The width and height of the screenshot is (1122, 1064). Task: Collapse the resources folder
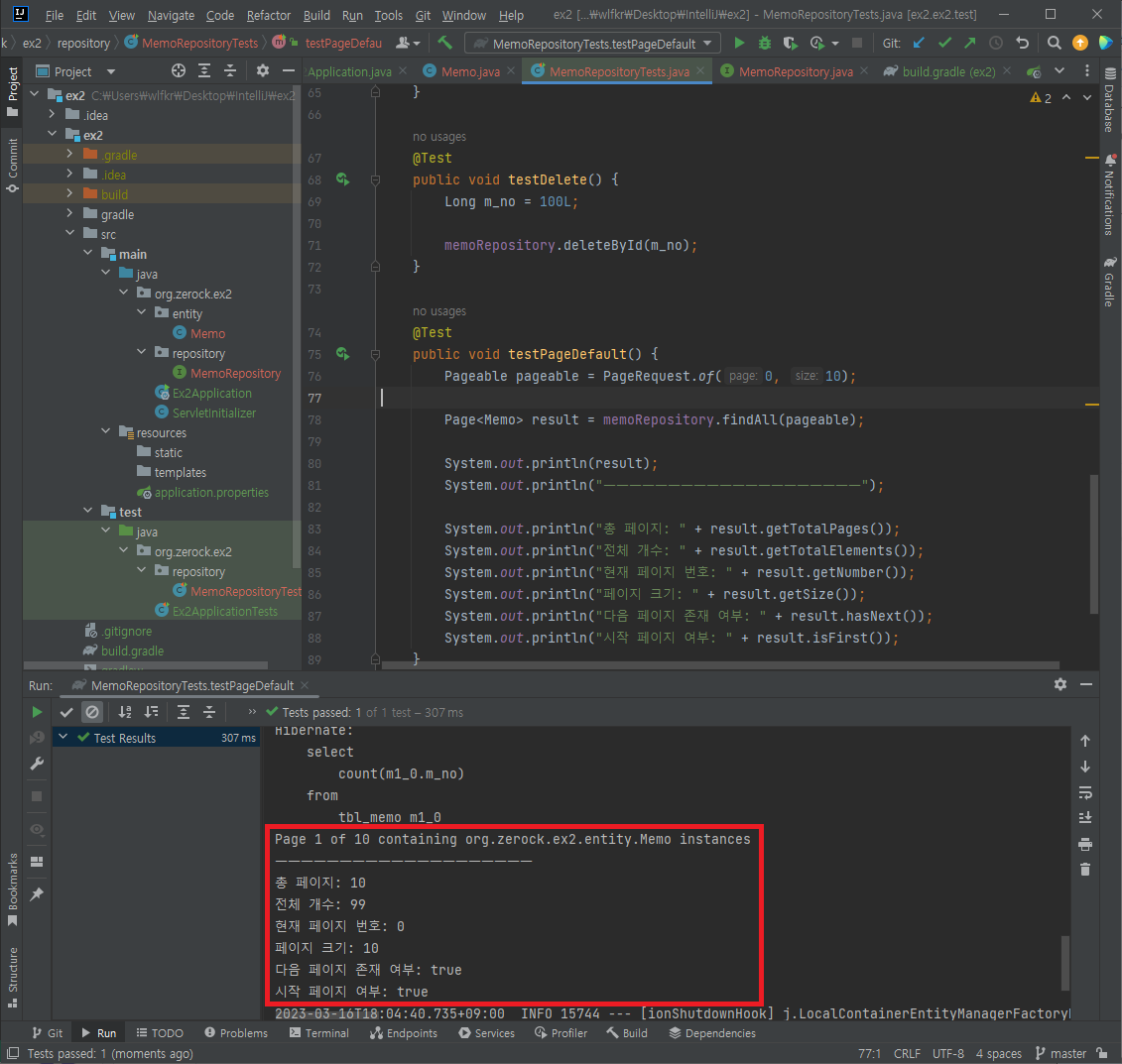click(x=105, y=431)
